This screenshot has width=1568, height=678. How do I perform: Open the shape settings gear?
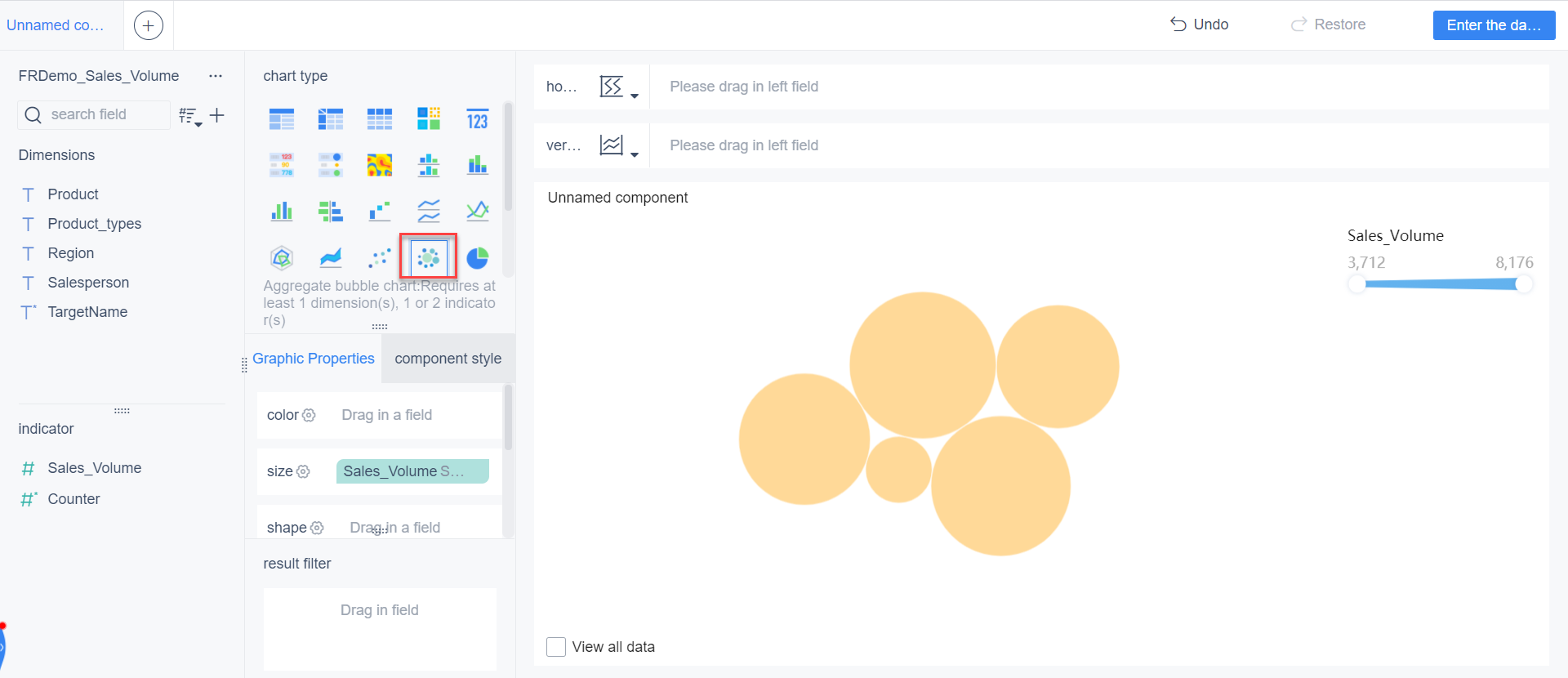point(317,528)
